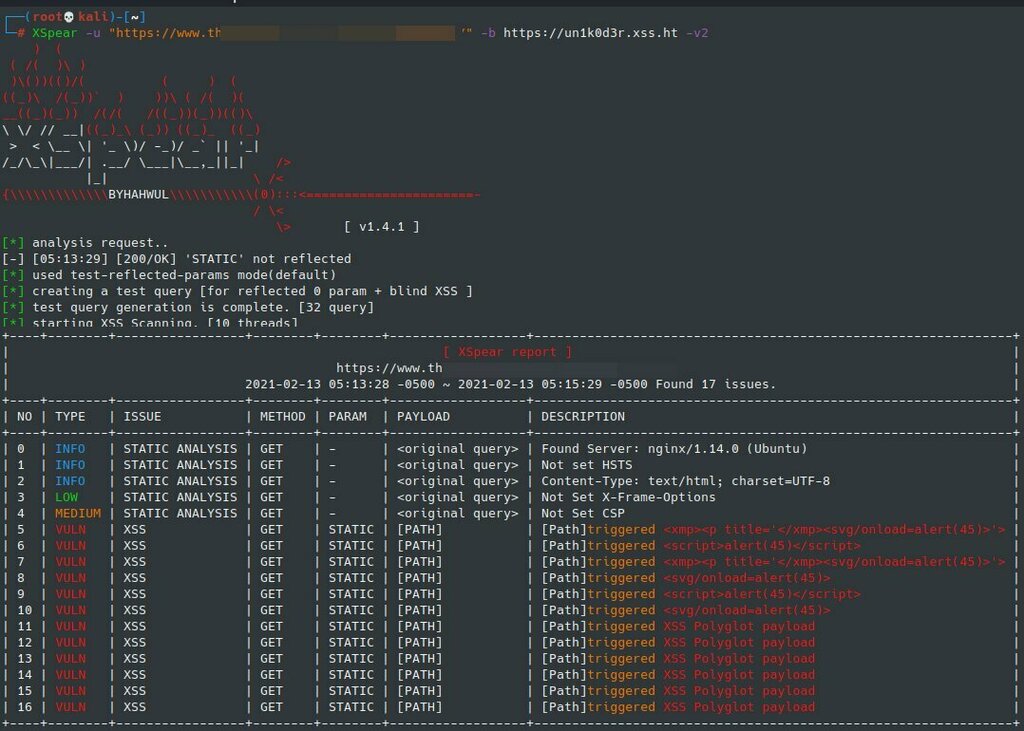This screenshot has height=731, width=1024.
Task: Click the '[32 query]' count text
Action: [x=336, y=307]
